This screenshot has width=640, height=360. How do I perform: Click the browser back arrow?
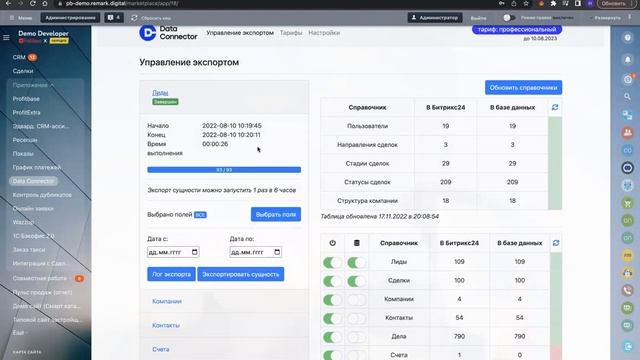coord(8,3)
